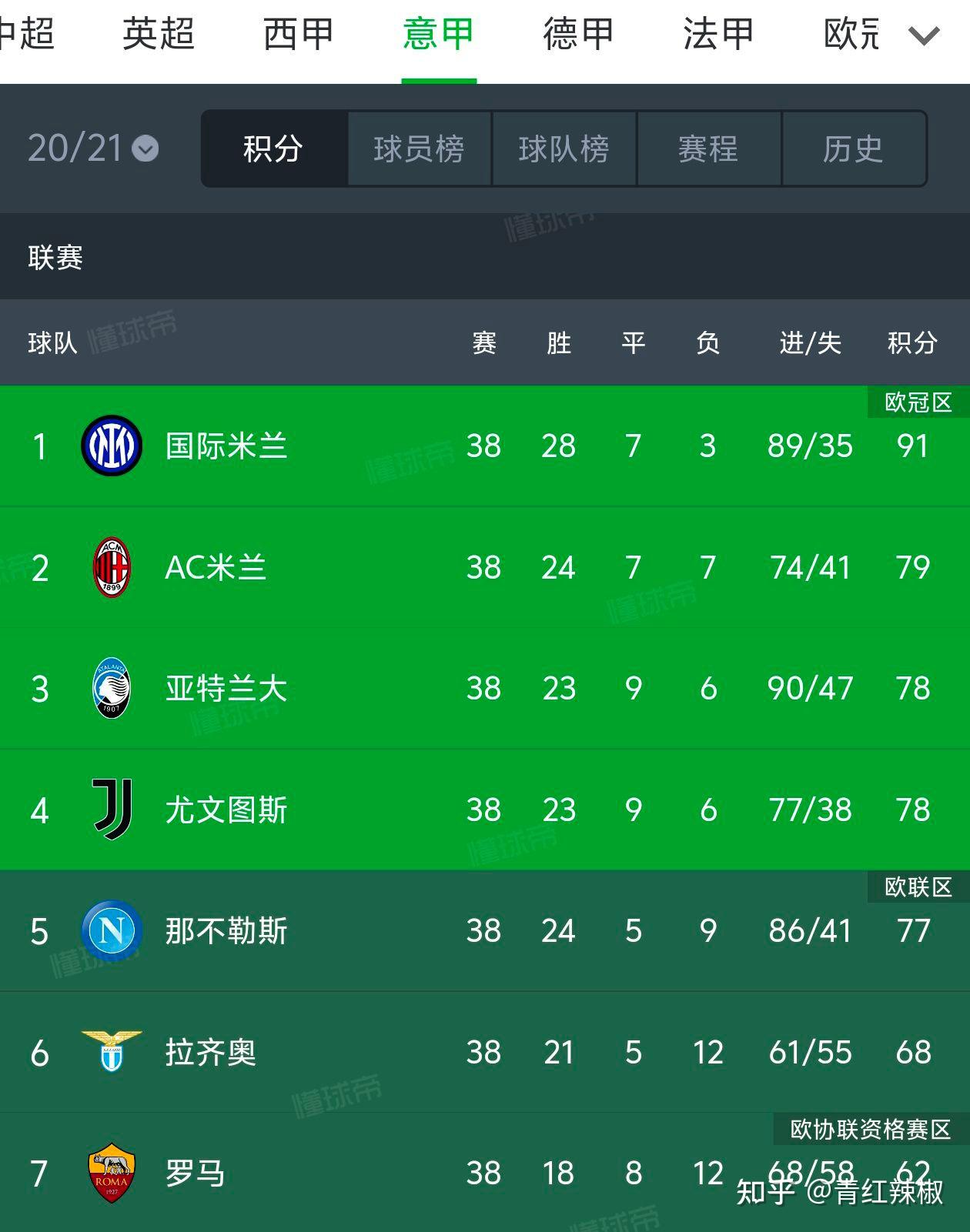Select the 赛程 segment
This screenshot has height=1232, width=970.
(x=709, y=149)
